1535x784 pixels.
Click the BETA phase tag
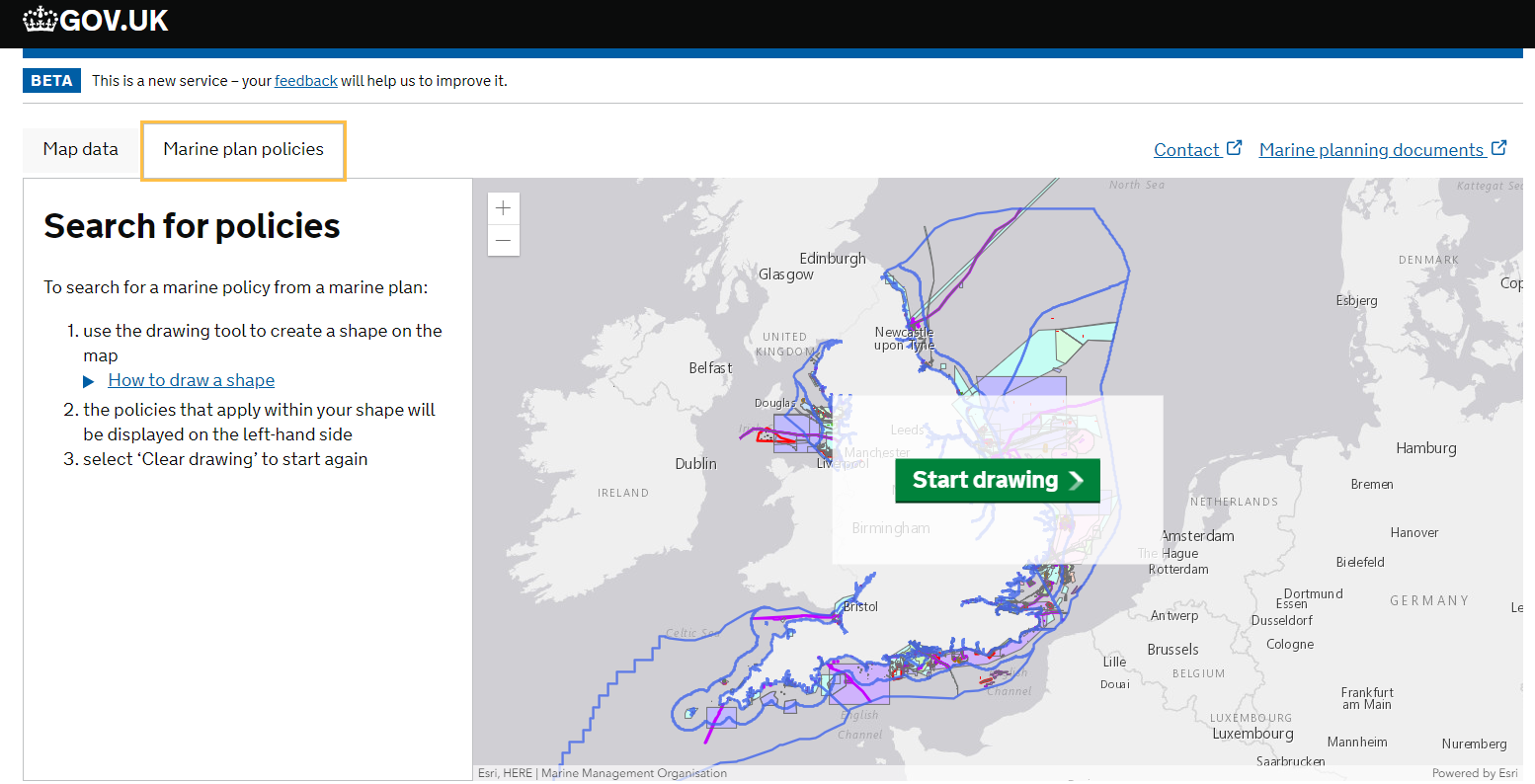tap(51, 80)
